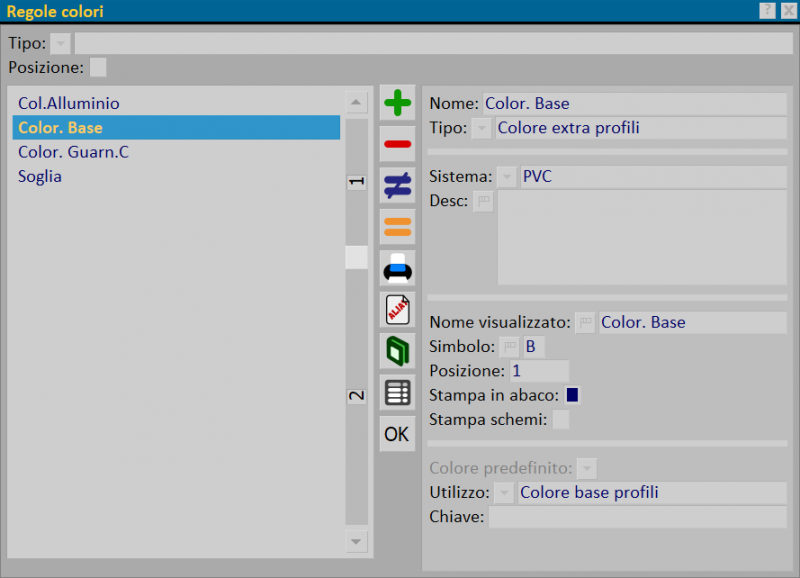800x578 pixels.
Task: Open the Colore predefinito dropdown
Action: point(587,468)
